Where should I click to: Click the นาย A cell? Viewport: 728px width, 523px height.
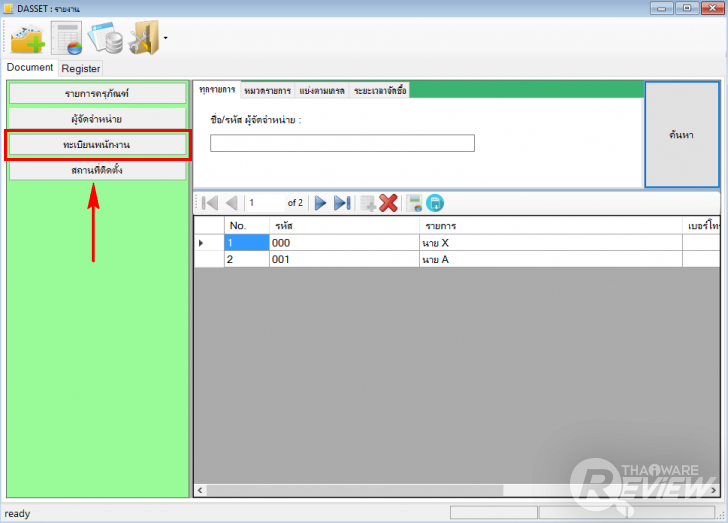point(551,259)
